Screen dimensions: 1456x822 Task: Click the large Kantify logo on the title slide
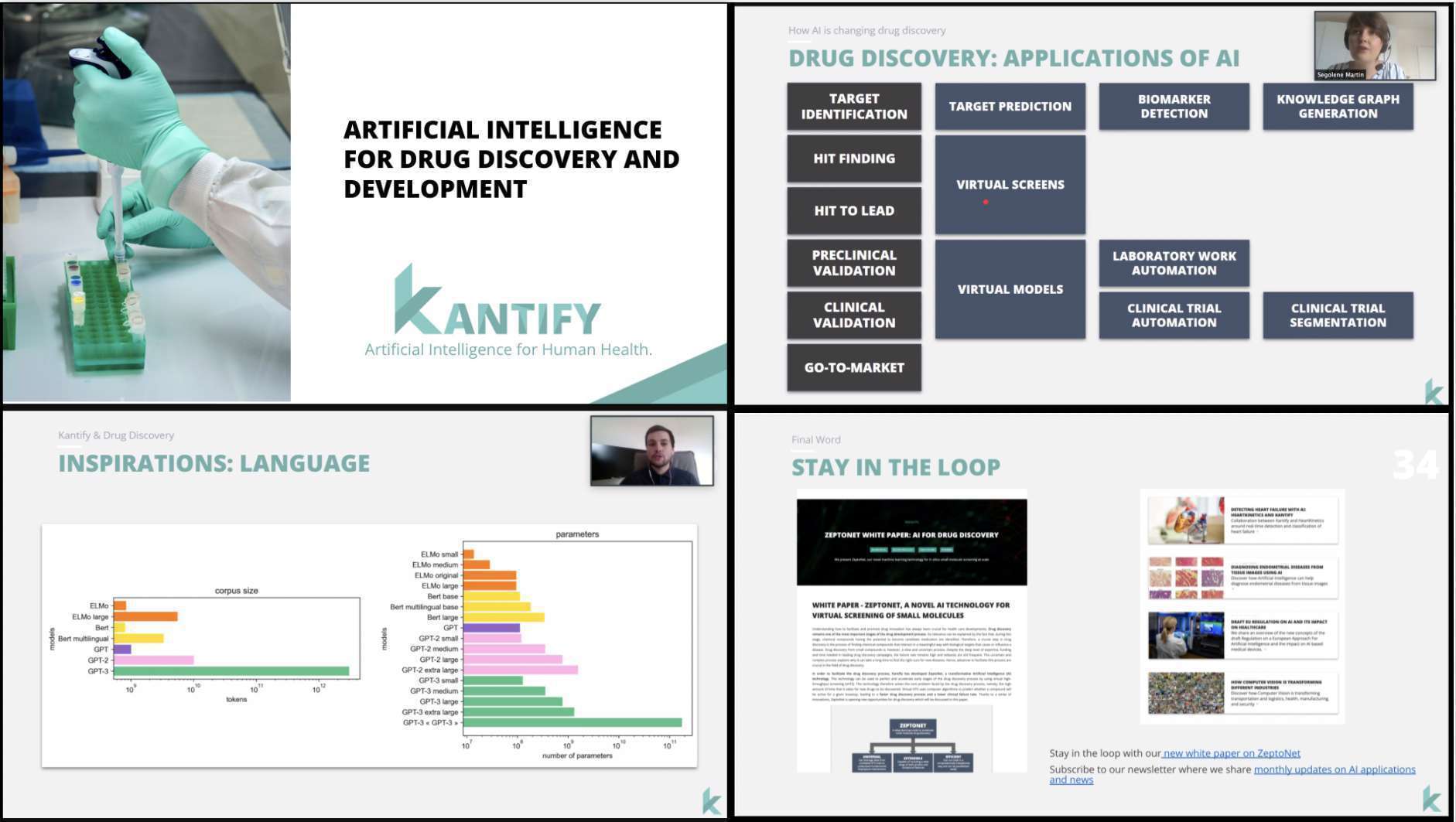click(x=497, y=300)
